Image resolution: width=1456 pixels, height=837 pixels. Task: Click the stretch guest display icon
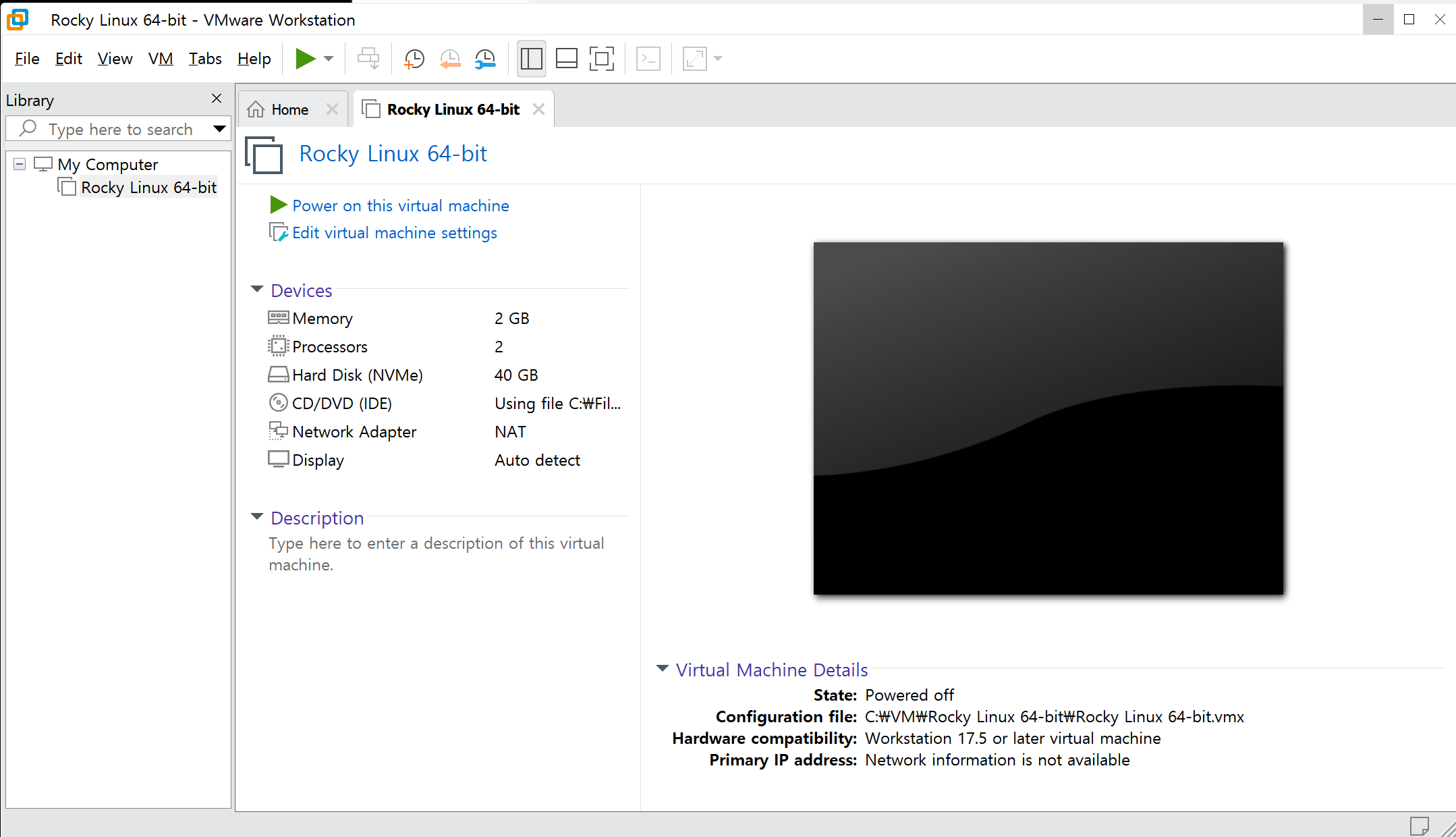pos(695,59)
